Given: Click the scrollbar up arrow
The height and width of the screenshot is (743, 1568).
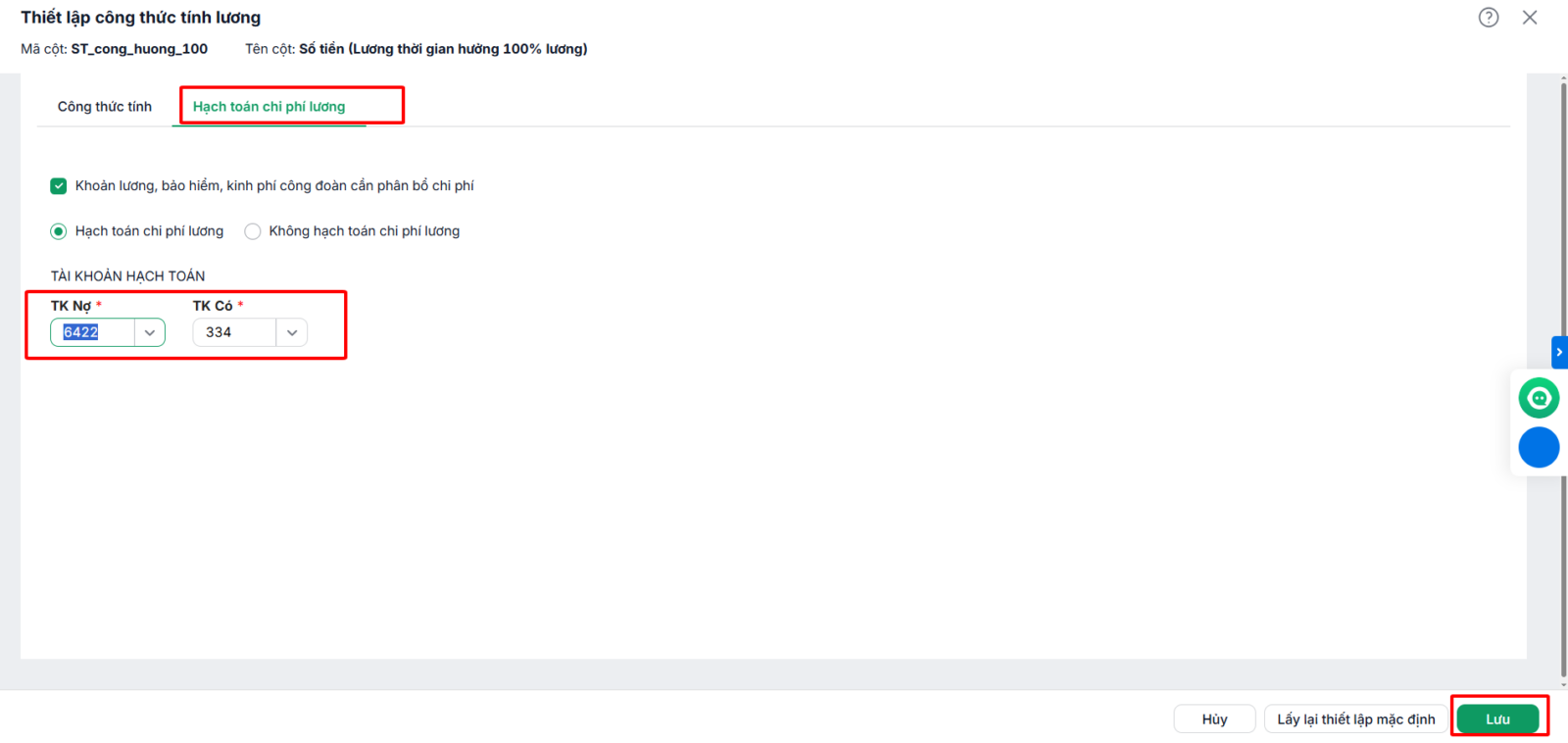Looking at the screenshot, I should click(x=1563, y=77).
